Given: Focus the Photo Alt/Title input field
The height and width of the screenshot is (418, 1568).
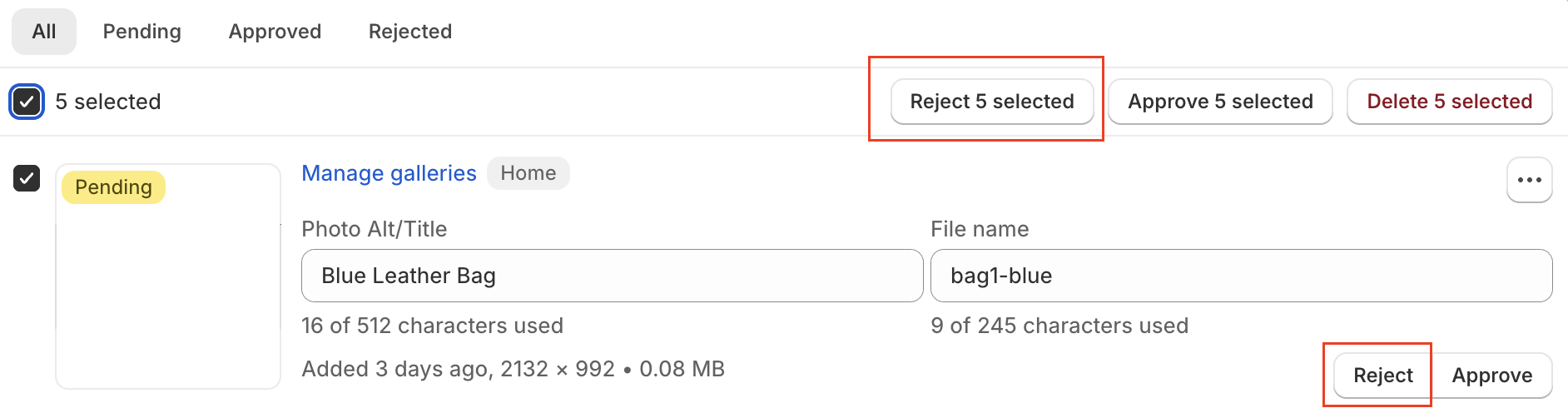Looking at the screenshot, I should [x=612, y=276].
